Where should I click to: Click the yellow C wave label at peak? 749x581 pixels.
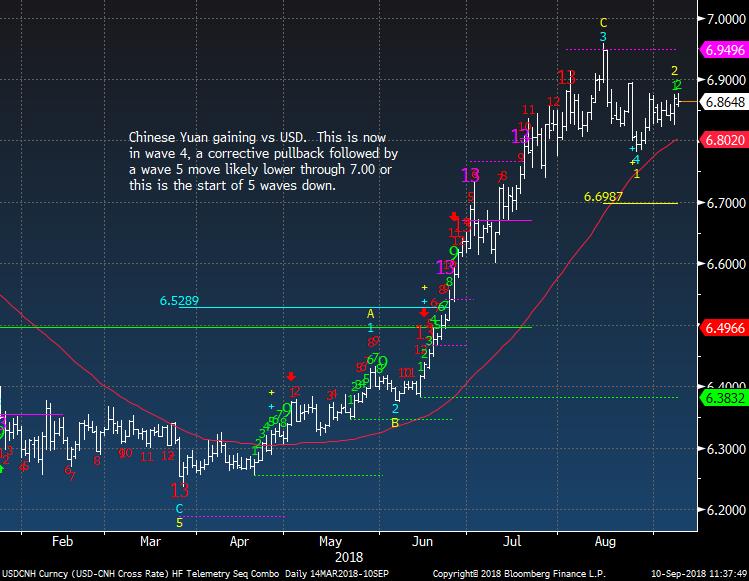coord(603,22)
